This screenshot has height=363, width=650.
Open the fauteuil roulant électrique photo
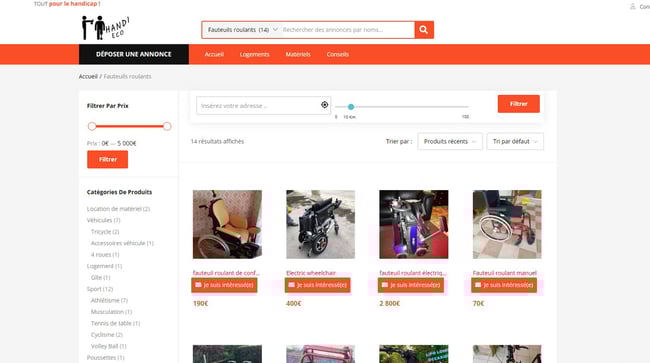point(414,224)
